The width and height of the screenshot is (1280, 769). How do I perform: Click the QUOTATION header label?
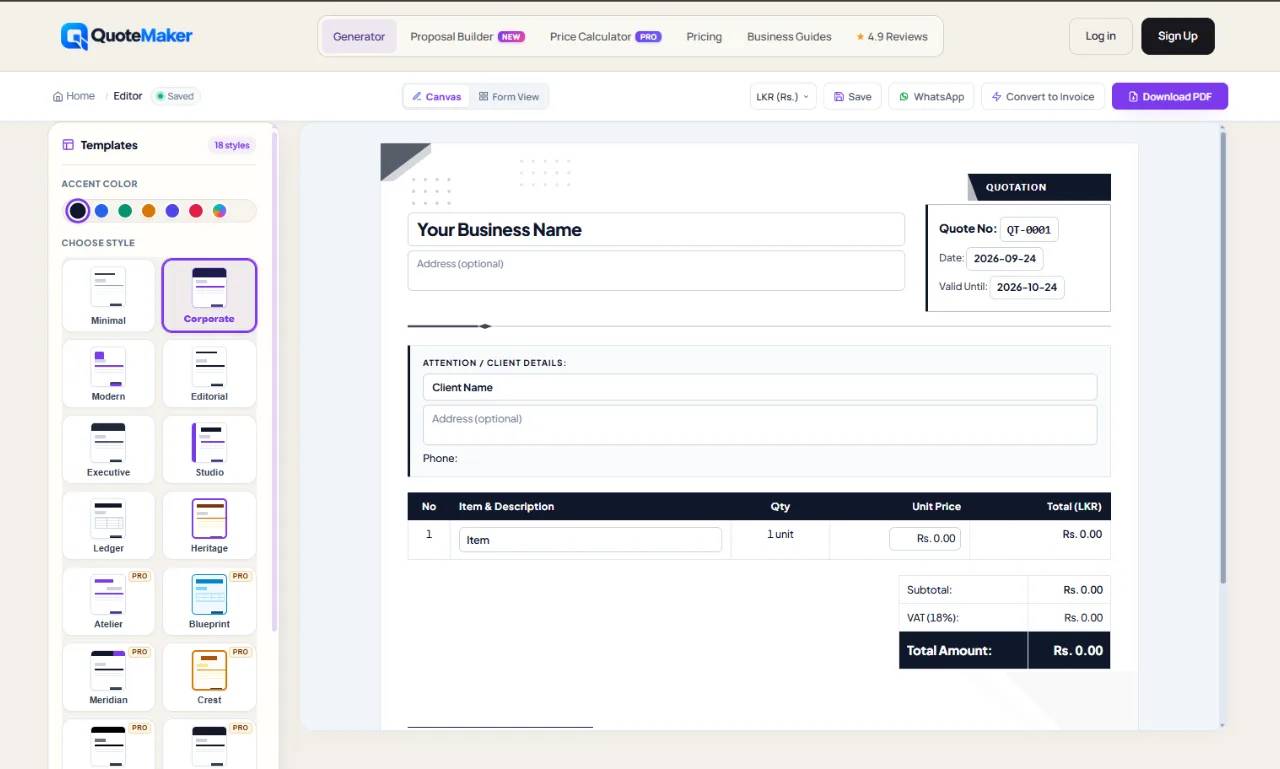pos(1016,187)
